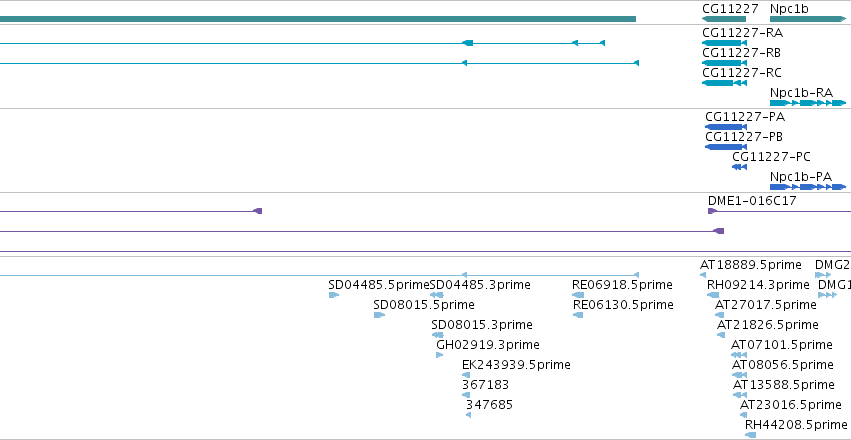The height and width of the screenshot is (440, 851).
Task: Select the teal gene arrow under Npc1b label
Action: coord(808,19)
